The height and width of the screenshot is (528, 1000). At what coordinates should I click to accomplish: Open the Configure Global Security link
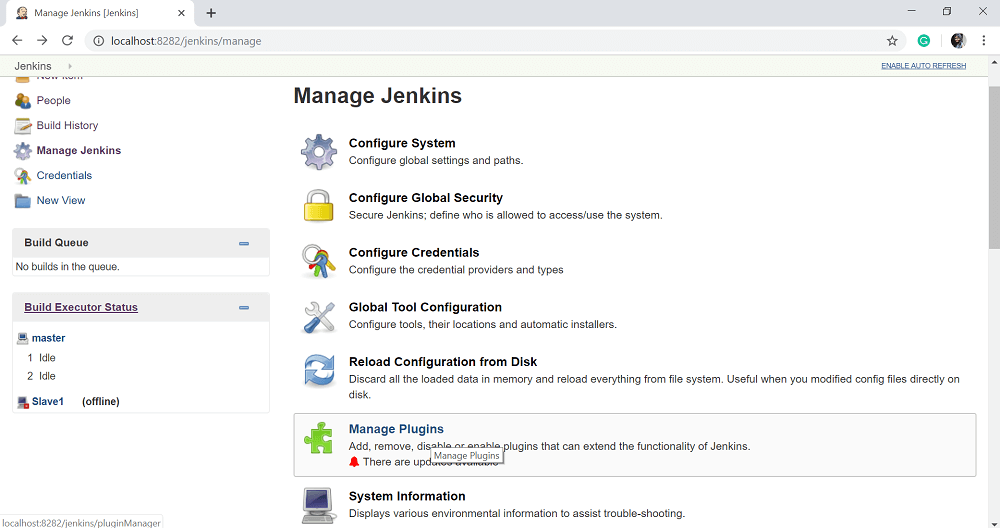coord(425,198)
